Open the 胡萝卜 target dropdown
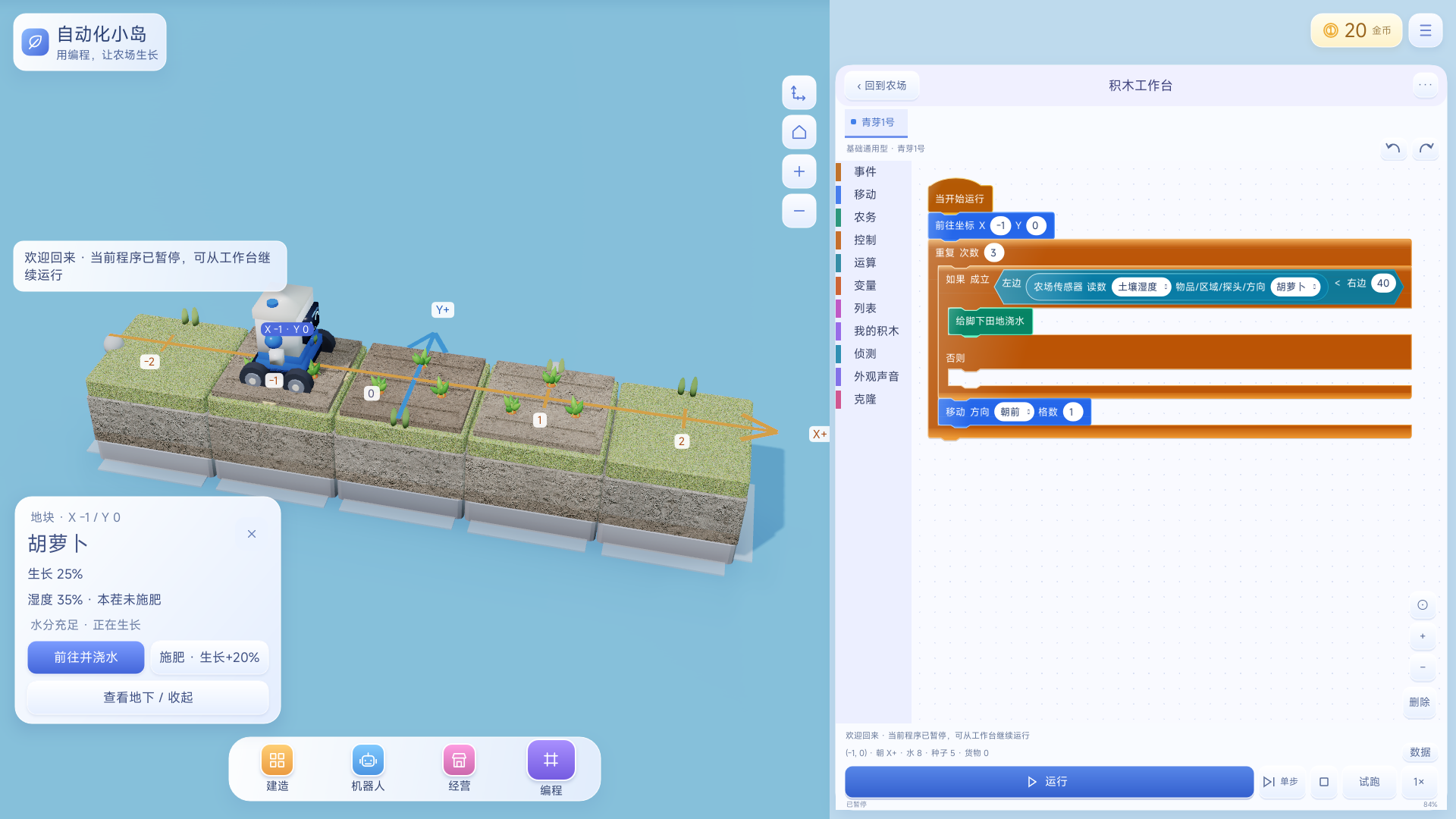This screenshot has height=819, width=1456. [x=1295, y=287]
